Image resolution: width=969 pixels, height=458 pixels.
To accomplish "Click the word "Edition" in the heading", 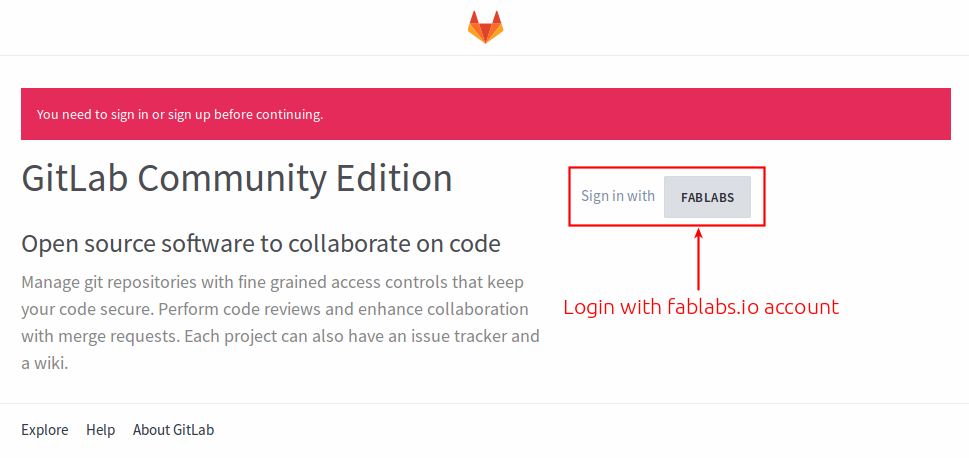I will tap(394, 178).
